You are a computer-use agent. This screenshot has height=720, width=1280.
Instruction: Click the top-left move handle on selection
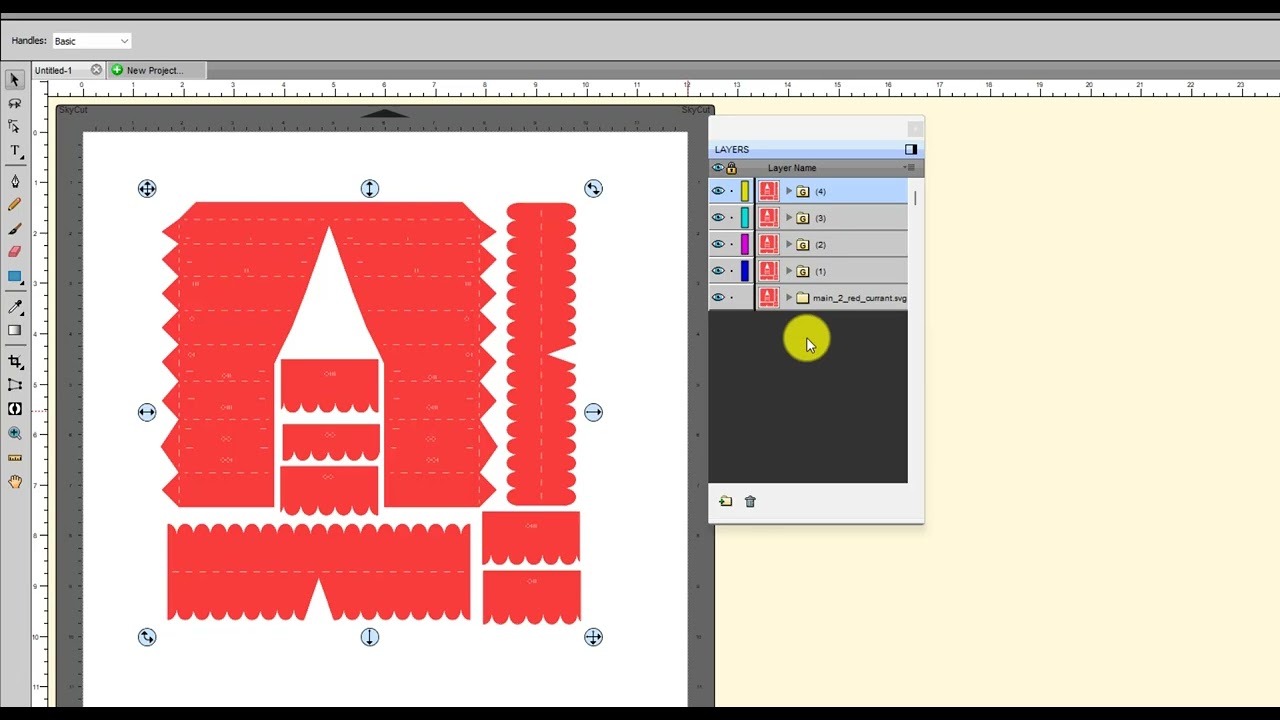click(x=147, y=188)
